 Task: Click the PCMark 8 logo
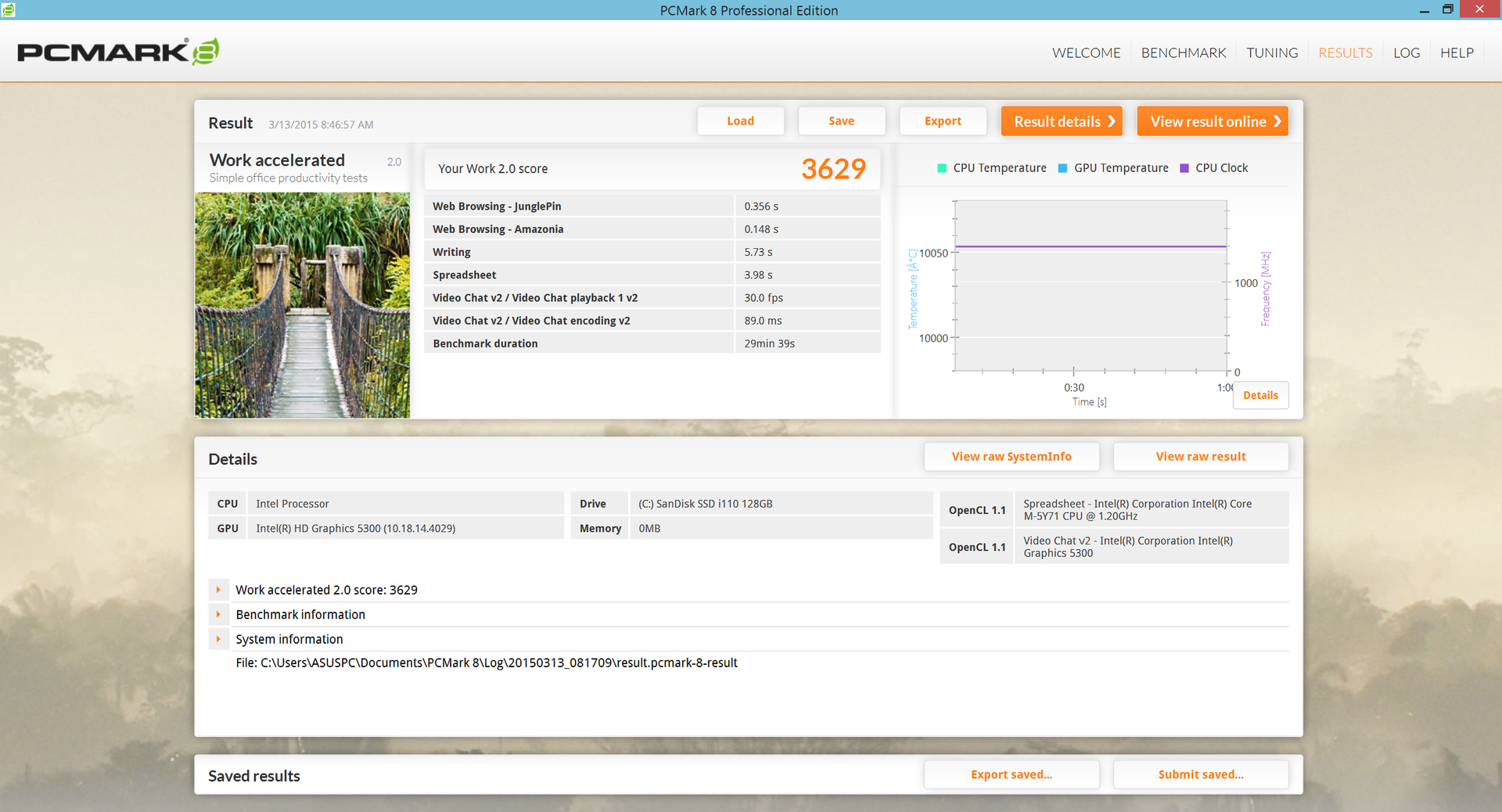(118, 52)
